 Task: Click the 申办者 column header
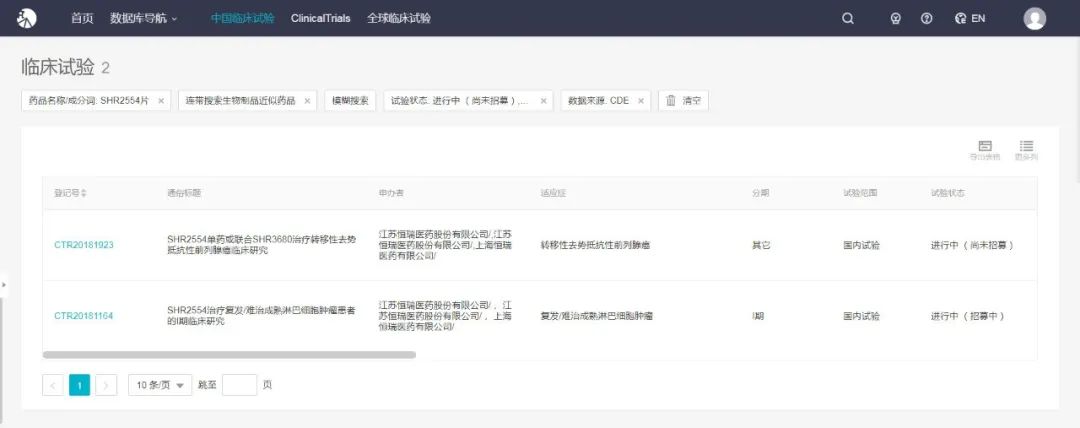(391, 194)
